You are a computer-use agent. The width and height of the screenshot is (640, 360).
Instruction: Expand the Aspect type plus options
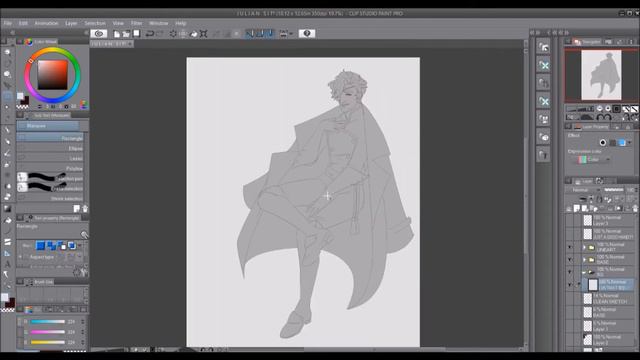20,257
